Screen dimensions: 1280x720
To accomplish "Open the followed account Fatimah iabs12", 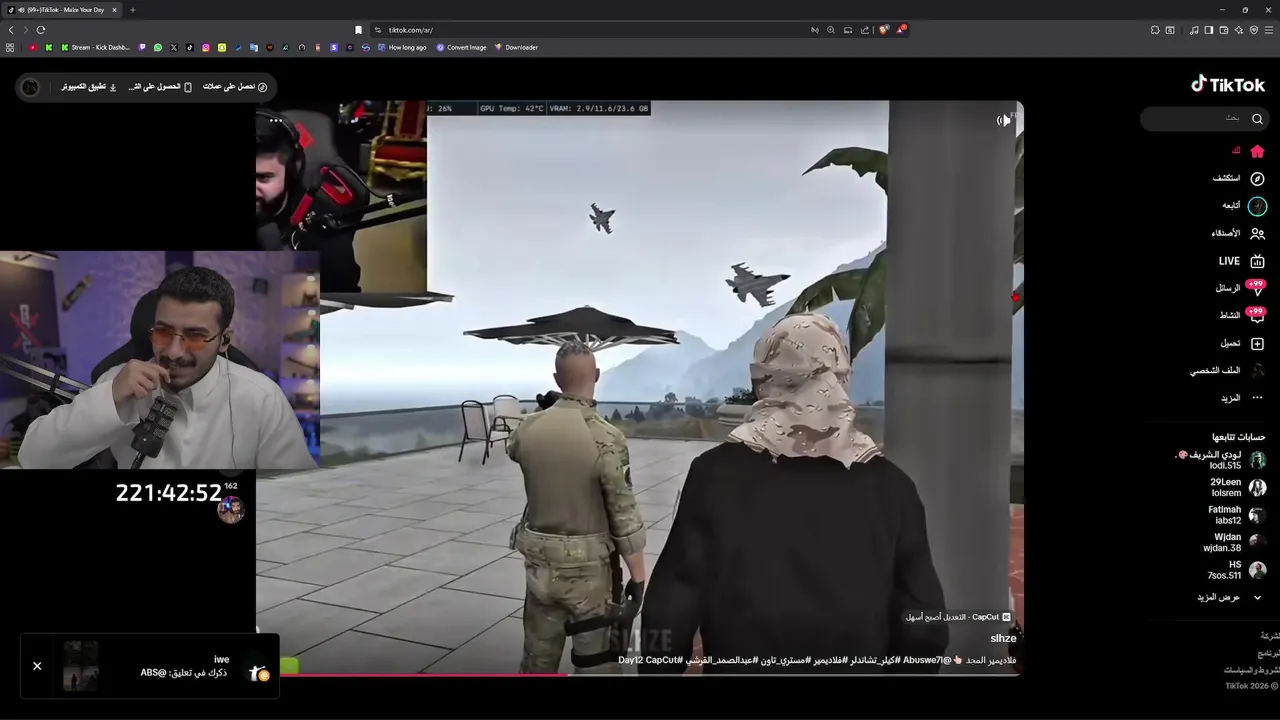I will (x=1237, y=515).
